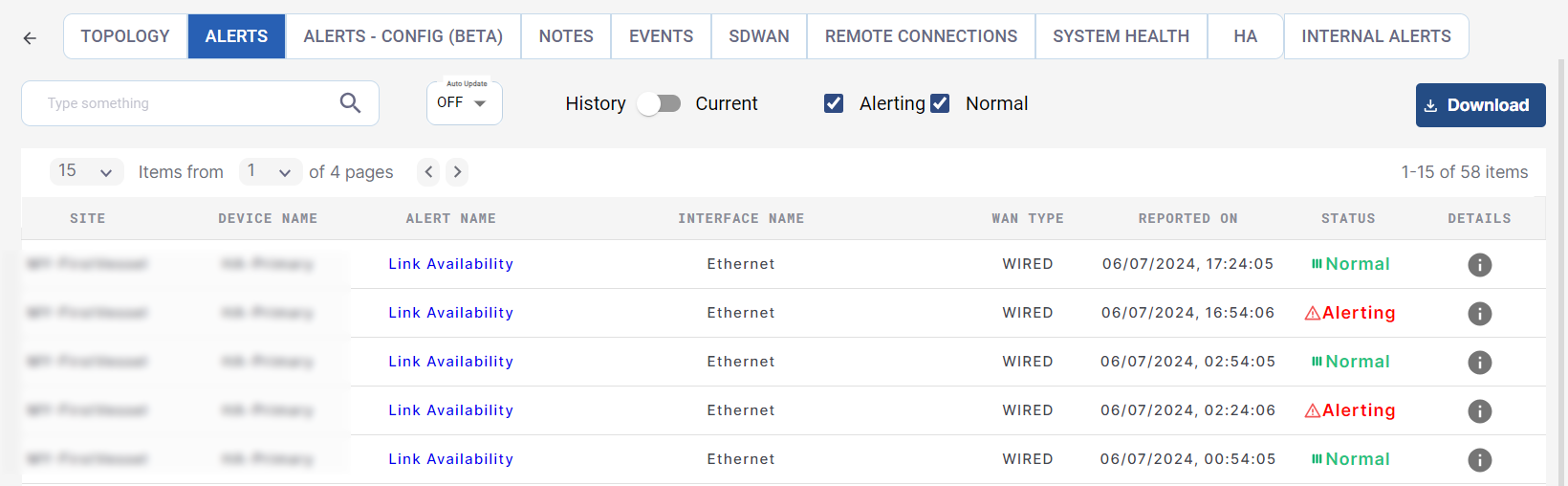Open details info icon for 02:24:06 alert
Screen dimensions: 1568x486
1479,411
